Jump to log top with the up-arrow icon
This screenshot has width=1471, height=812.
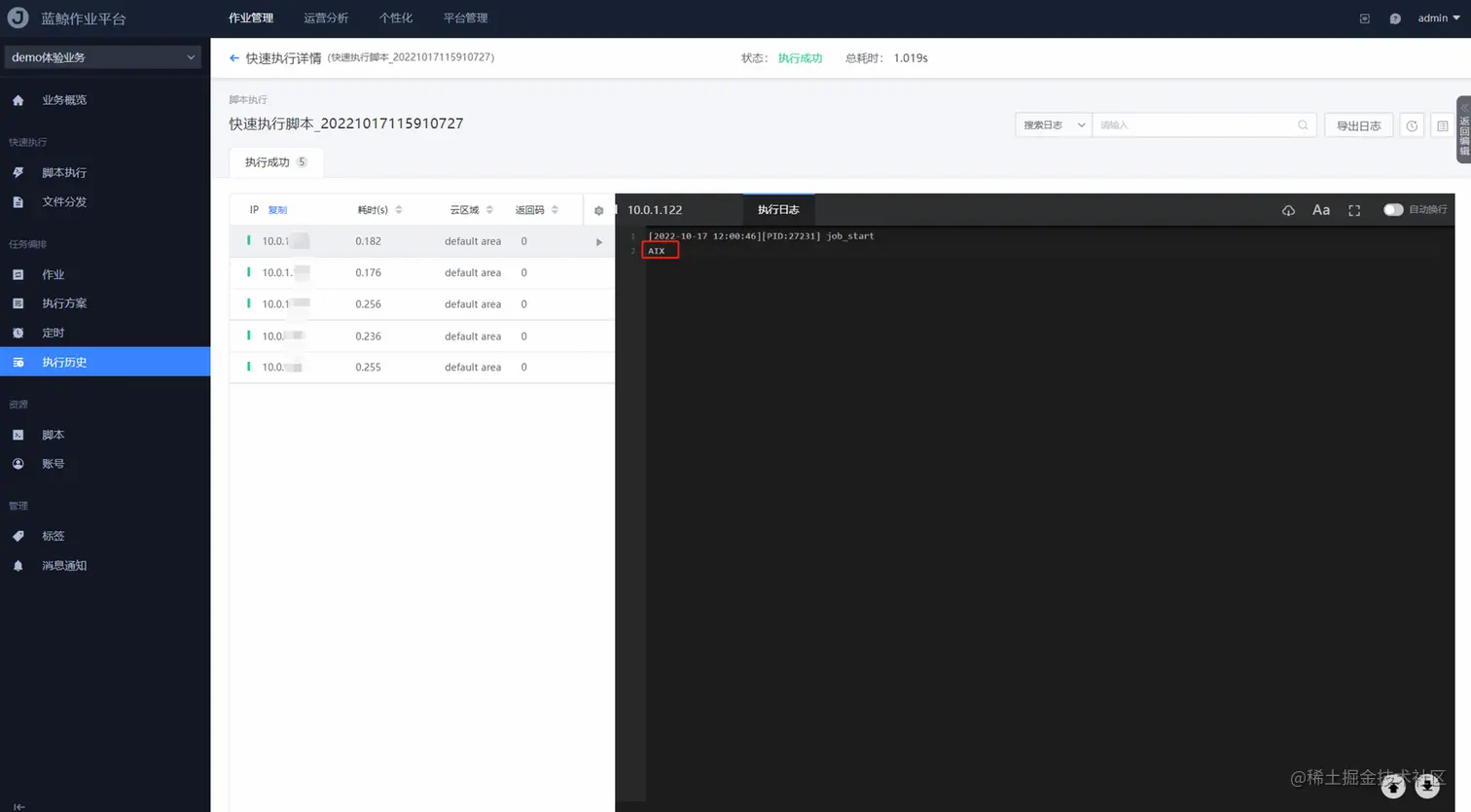(x=1393, y=787)
